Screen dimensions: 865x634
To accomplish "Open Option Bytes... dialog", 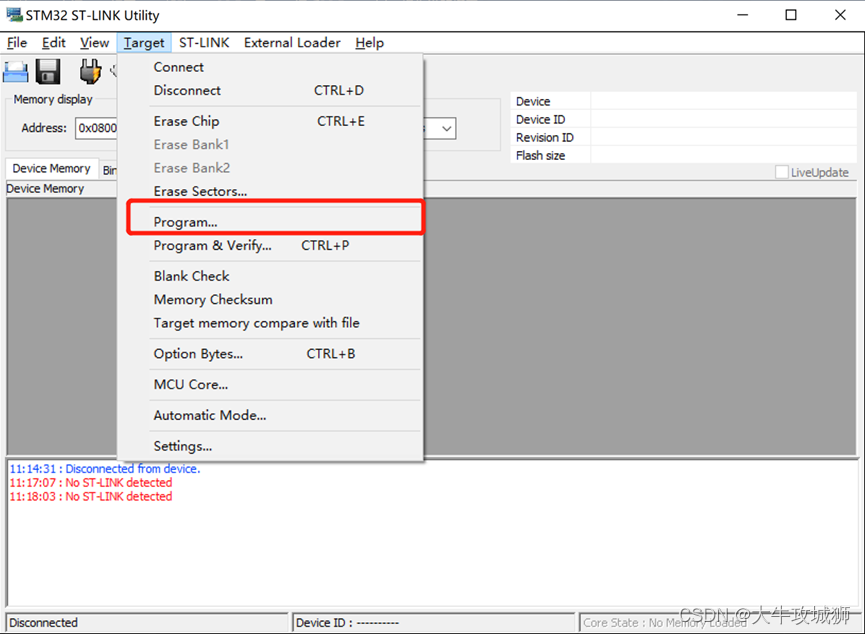I will (x=270, y=354).
